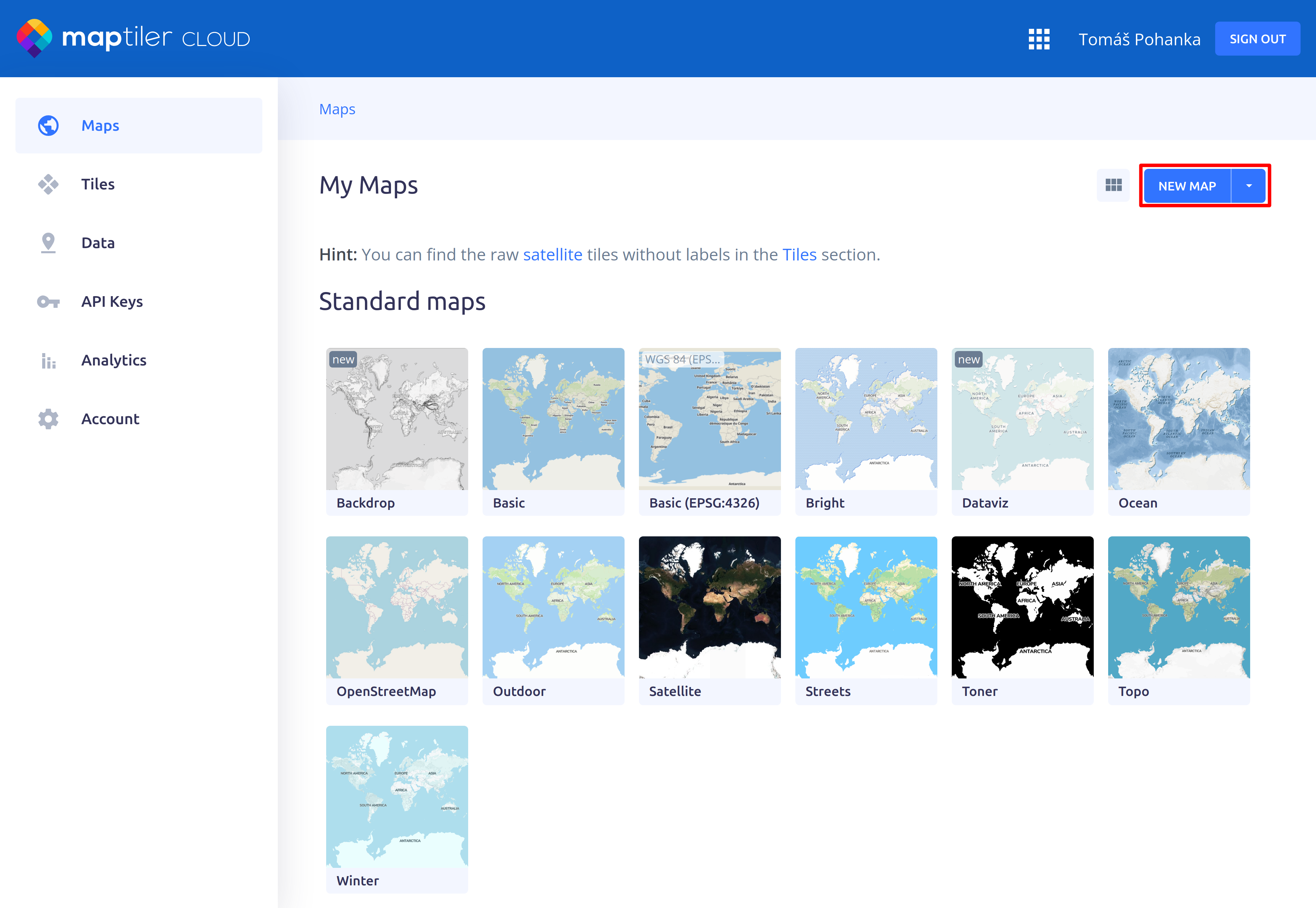This screenshot has height=908, width=1316.
Task: Click the Data location pin icon
Action: pos(48,243)
